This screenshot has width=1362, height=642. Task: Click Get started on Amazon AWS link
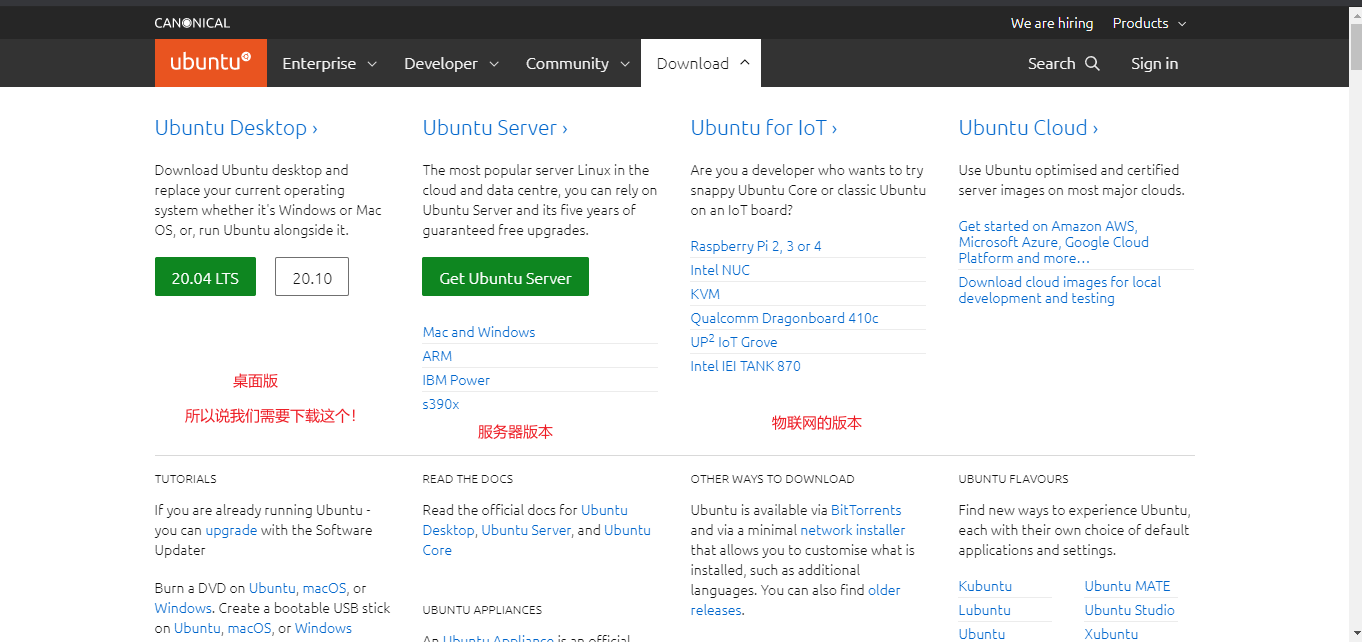click(1054, 242)
